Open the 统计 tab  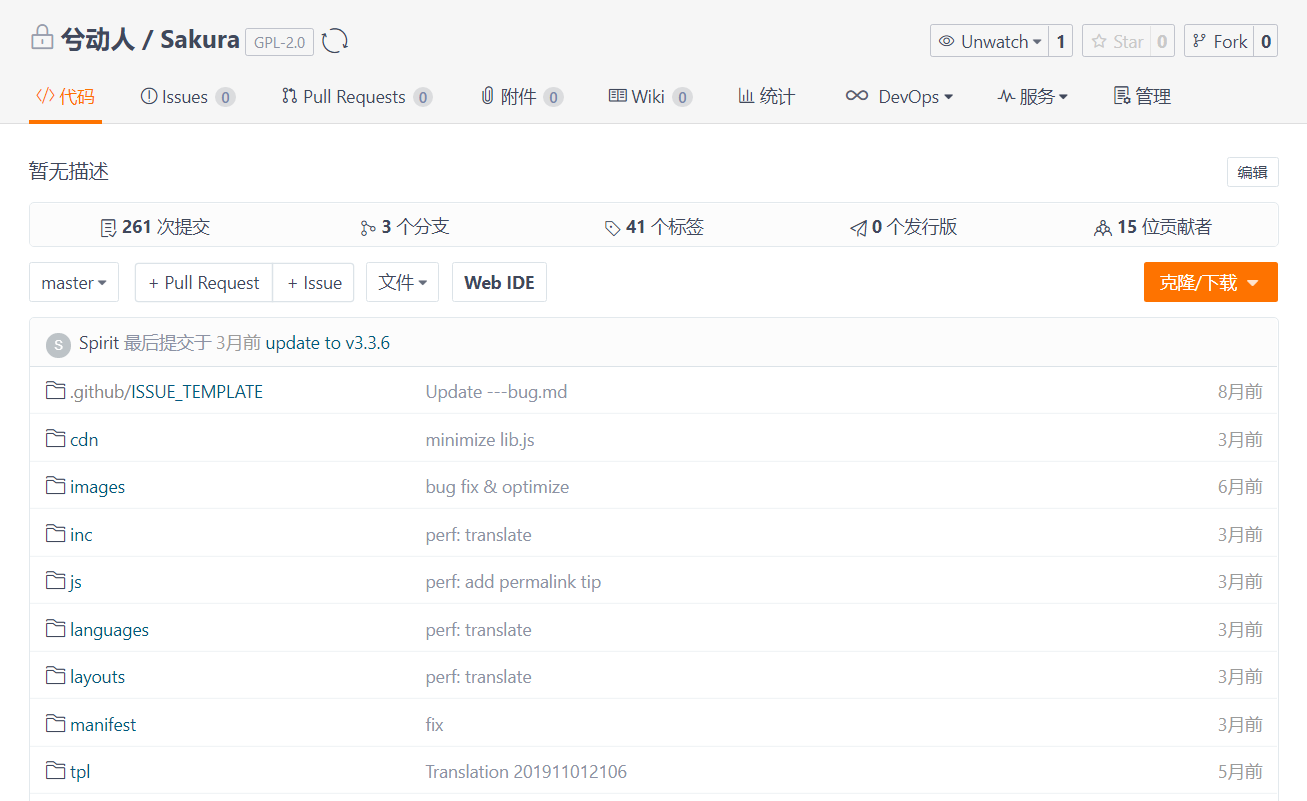click(766, 96)
